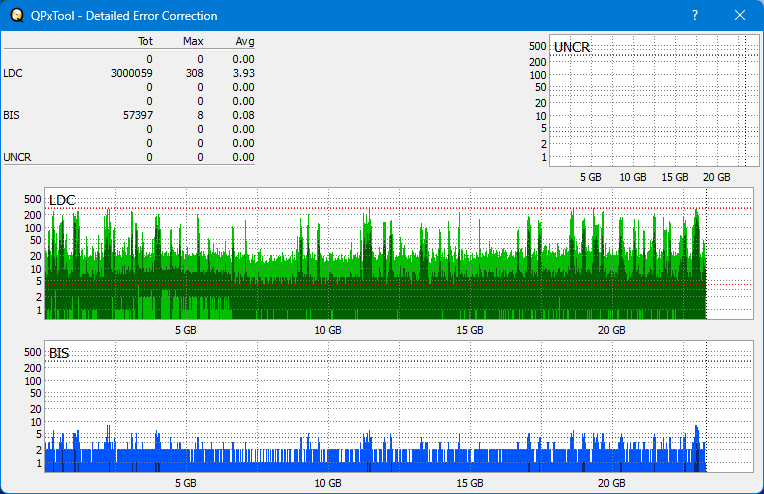The height and width of the screenshot is (494, 764).
Task: Click the LDC row label in table
Action: click(13, 73)
